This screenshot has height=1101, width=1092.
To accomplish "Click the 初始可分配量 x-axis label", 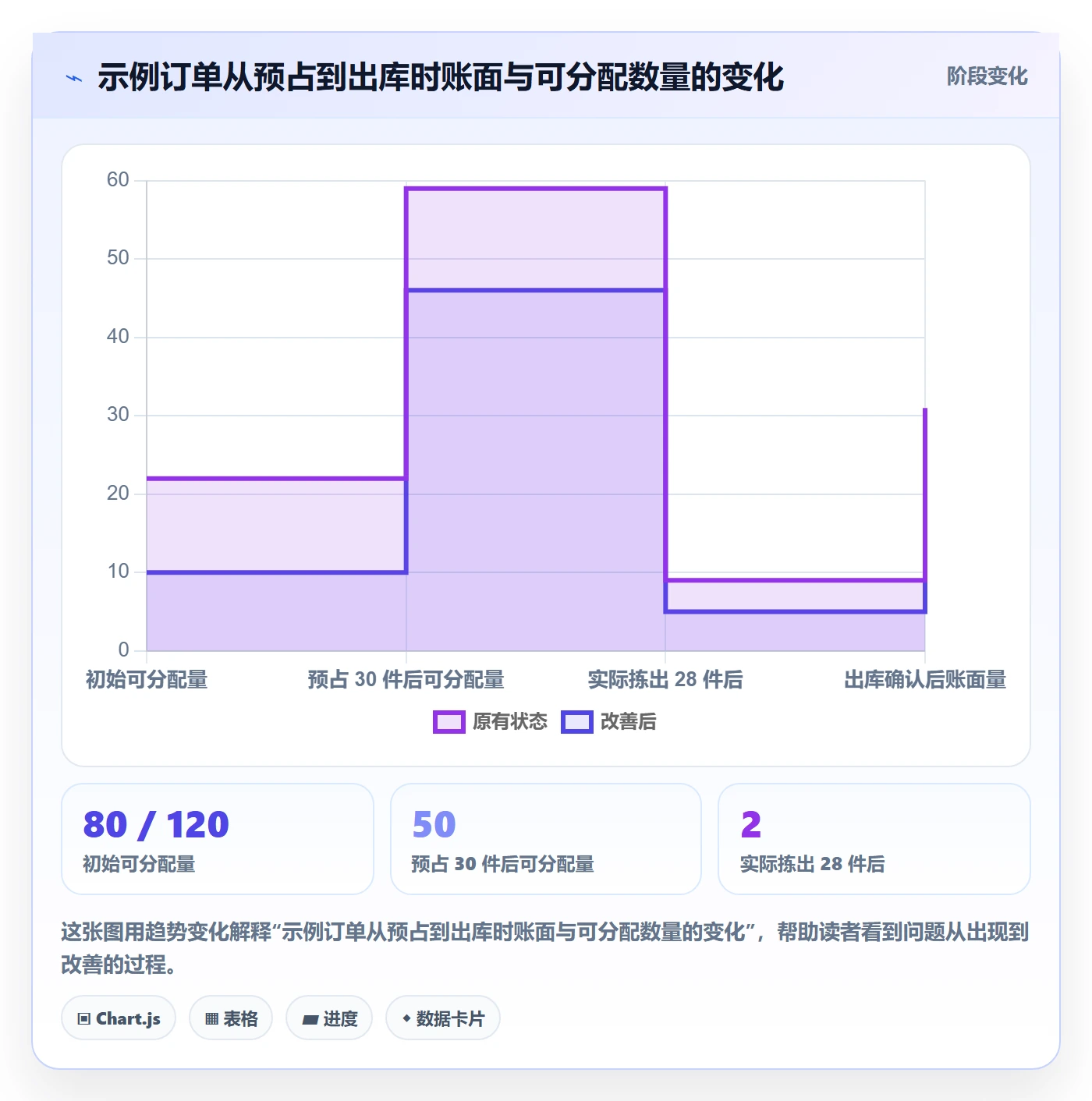I will point(147,680).
